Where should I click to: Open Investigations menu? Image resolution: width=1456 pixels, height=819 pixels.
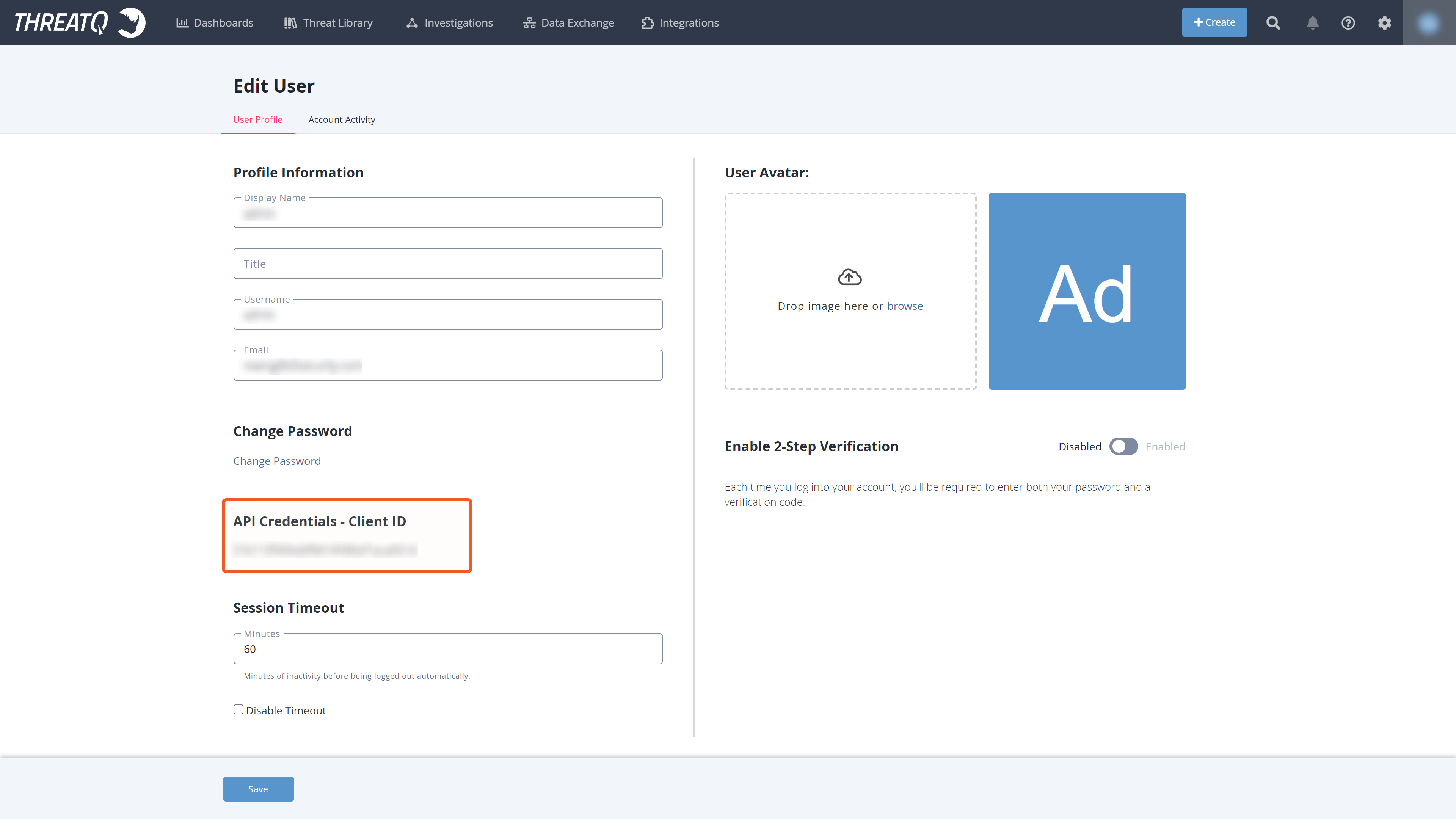(450, 23)
